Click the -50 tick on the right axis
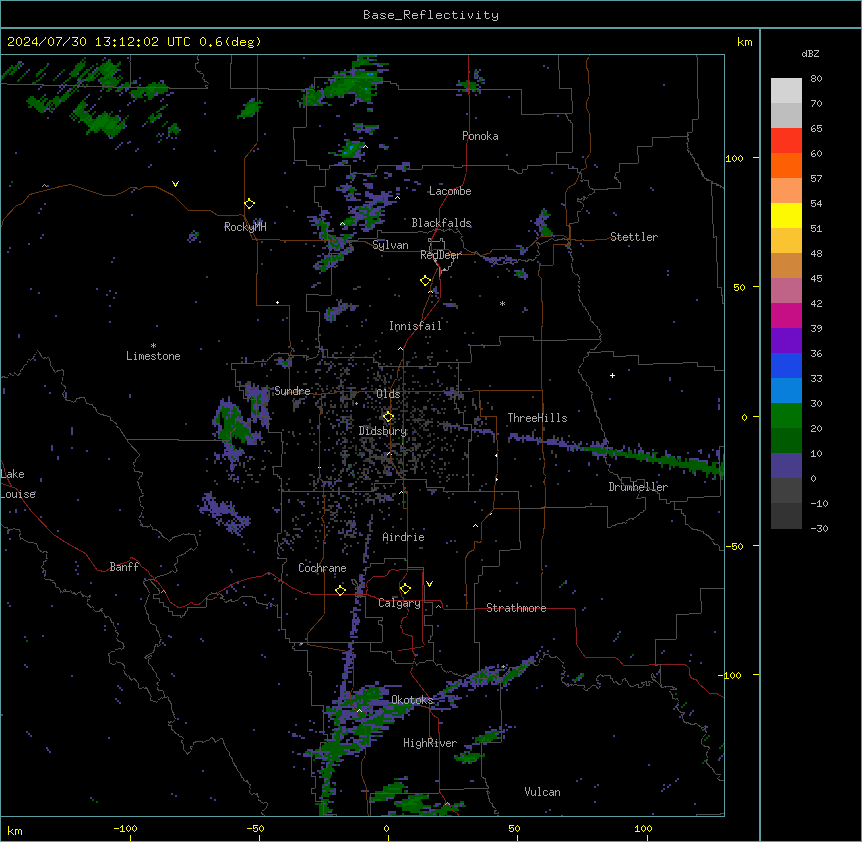 (734, 546)
